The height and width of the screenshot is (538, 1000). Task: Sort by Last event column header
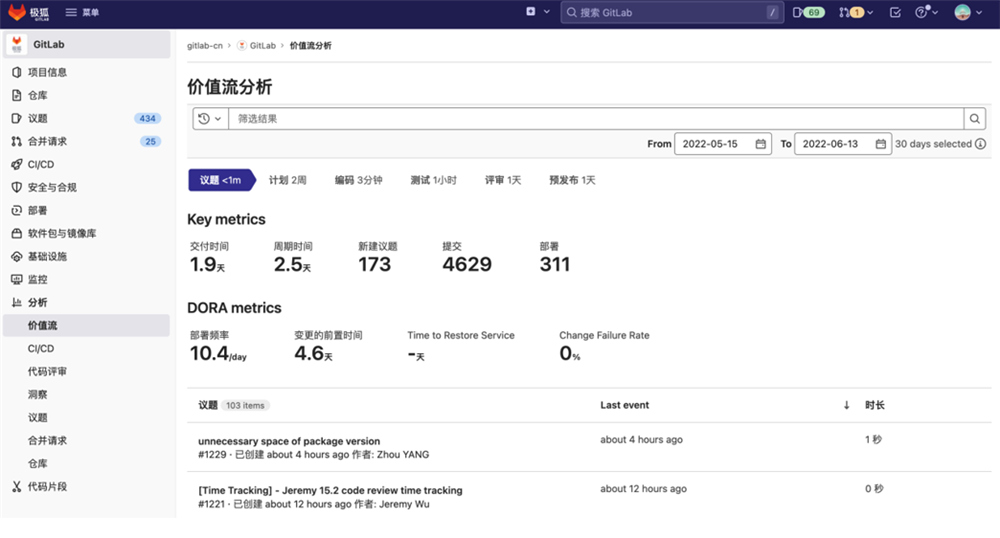click(624, 405)
